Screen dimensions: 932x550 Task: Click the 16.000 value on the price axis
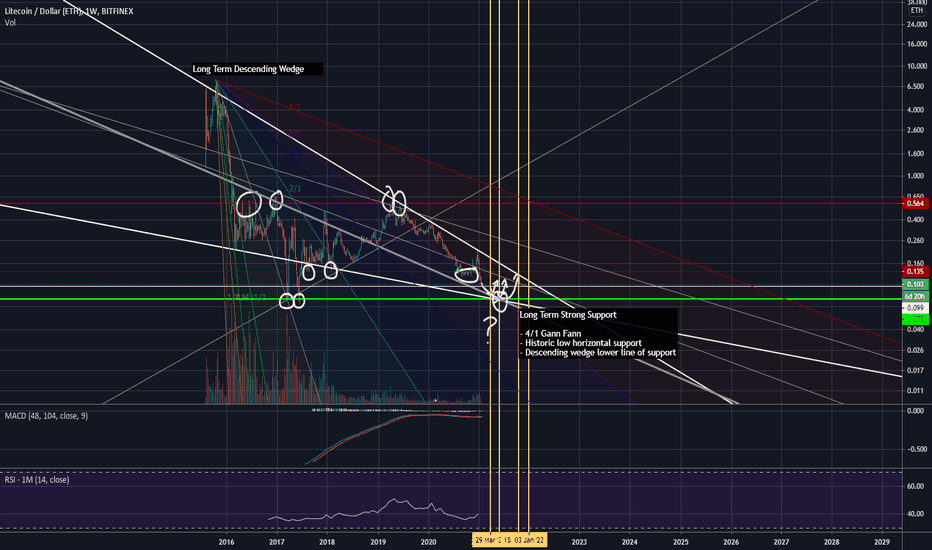coord(917,44)
